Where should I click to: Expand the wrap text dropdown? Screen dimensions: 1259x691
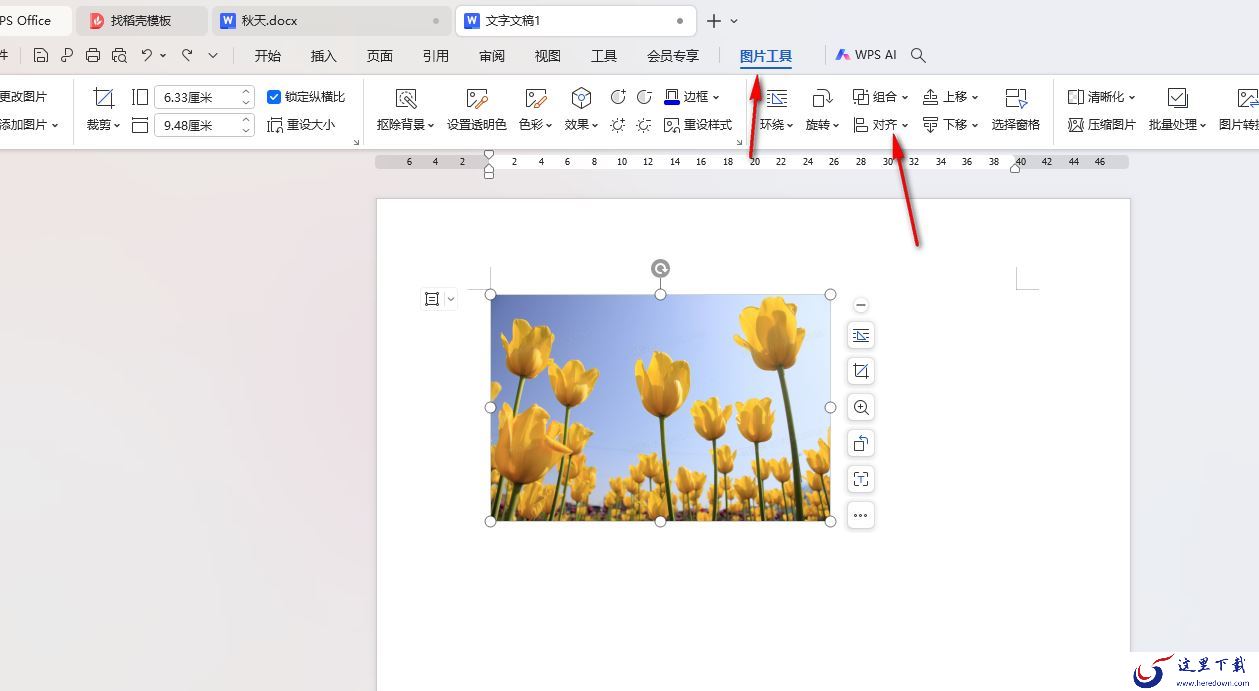click(776, 125)
